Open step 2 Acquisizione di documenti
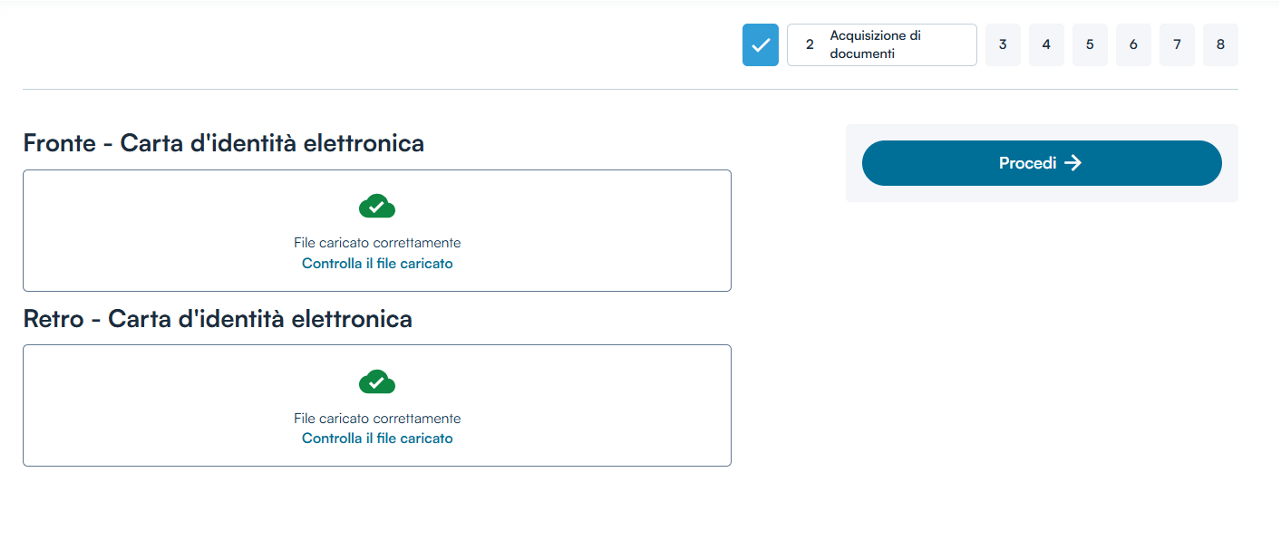1280x549 pixels. point(881,45)
